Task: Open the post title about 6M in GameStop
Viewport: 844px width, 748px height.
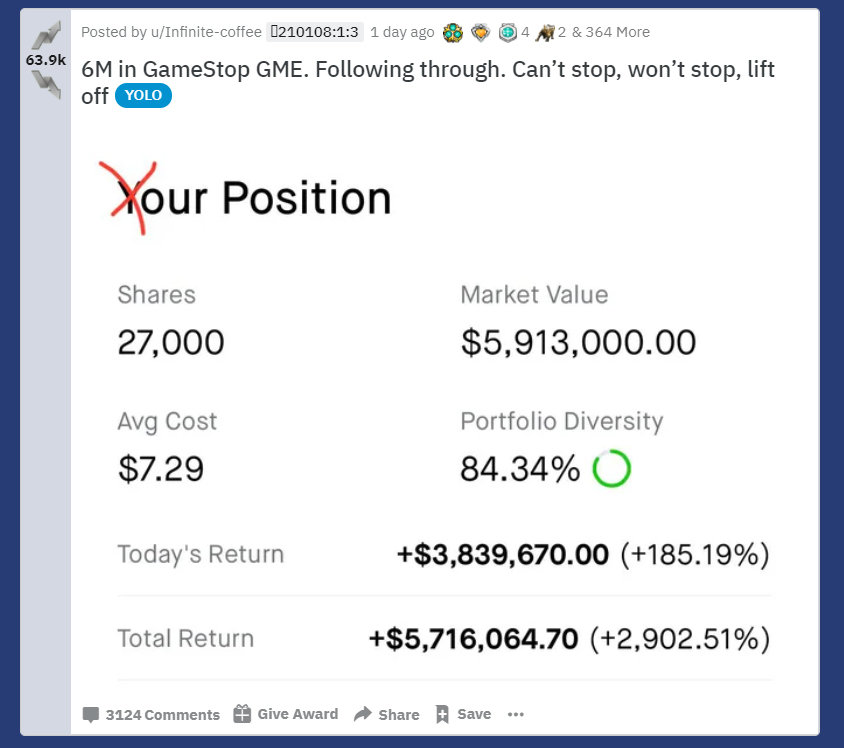Action: (x=428, y=82)
